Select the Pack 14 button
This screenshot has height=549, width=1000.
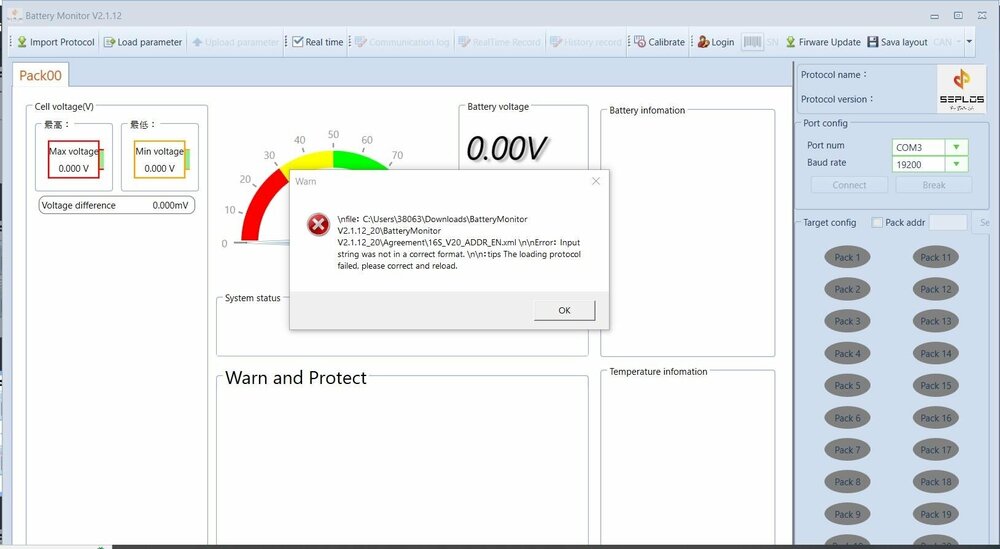point(936,354)
